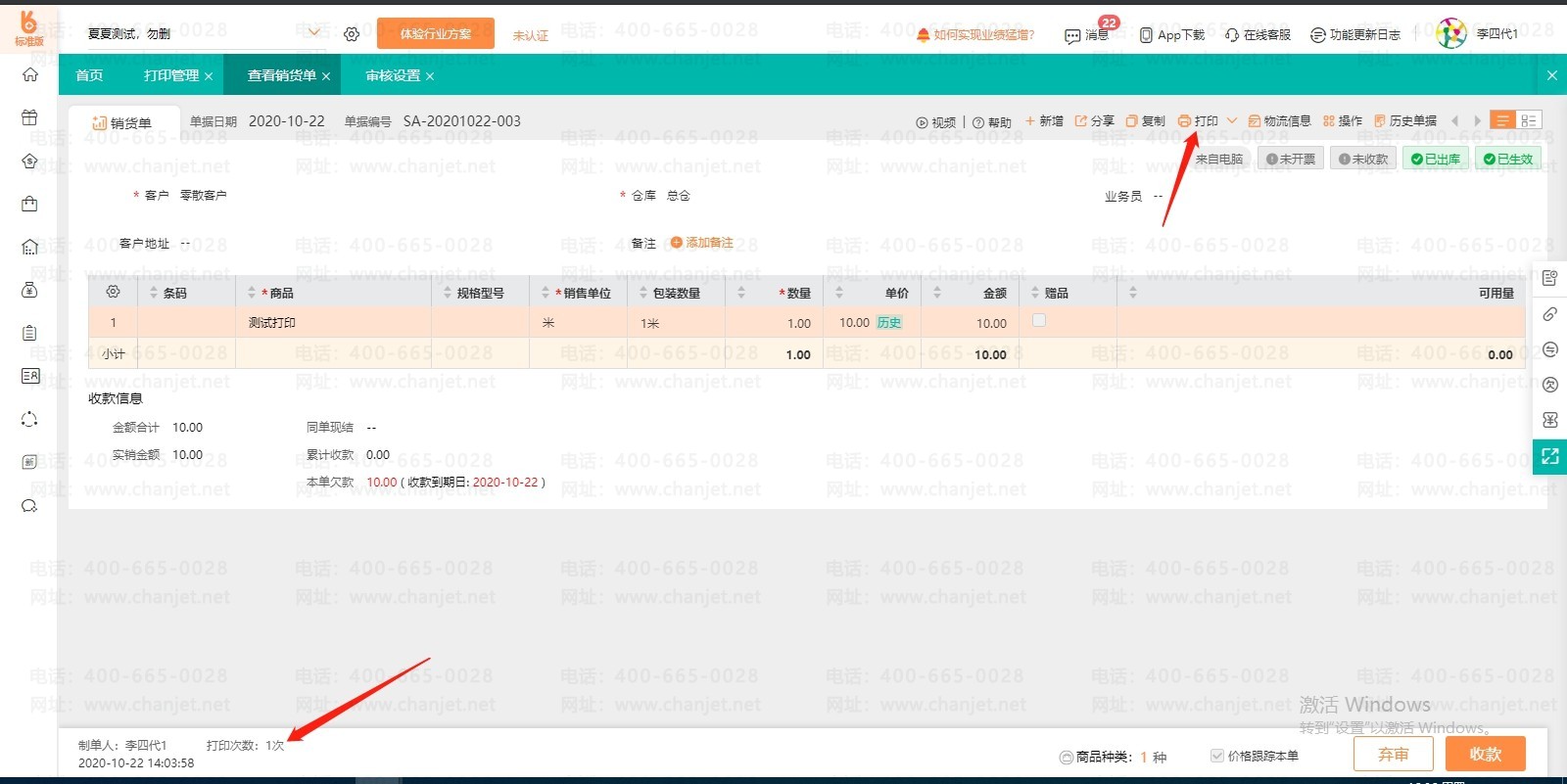Open the contact card icon in left sidebar
Image resolution: width=1567 pixels, height=784 pixels.
point(29,376)
